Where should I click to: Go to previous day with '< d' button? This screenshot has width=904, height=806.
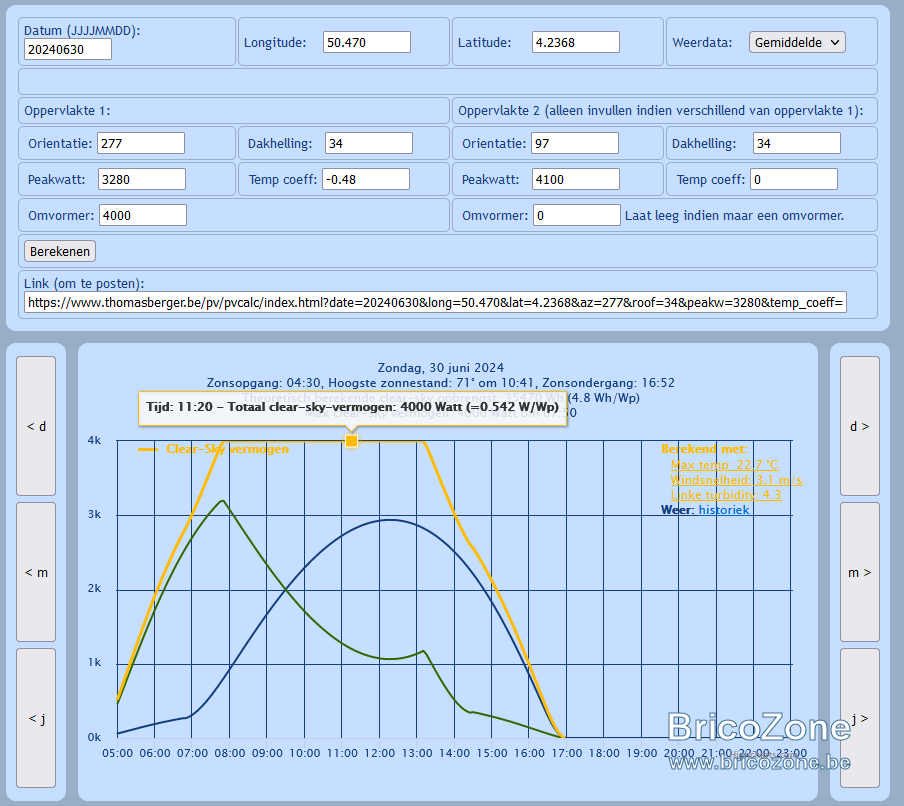pyautogui.click(x=36, y=426)
